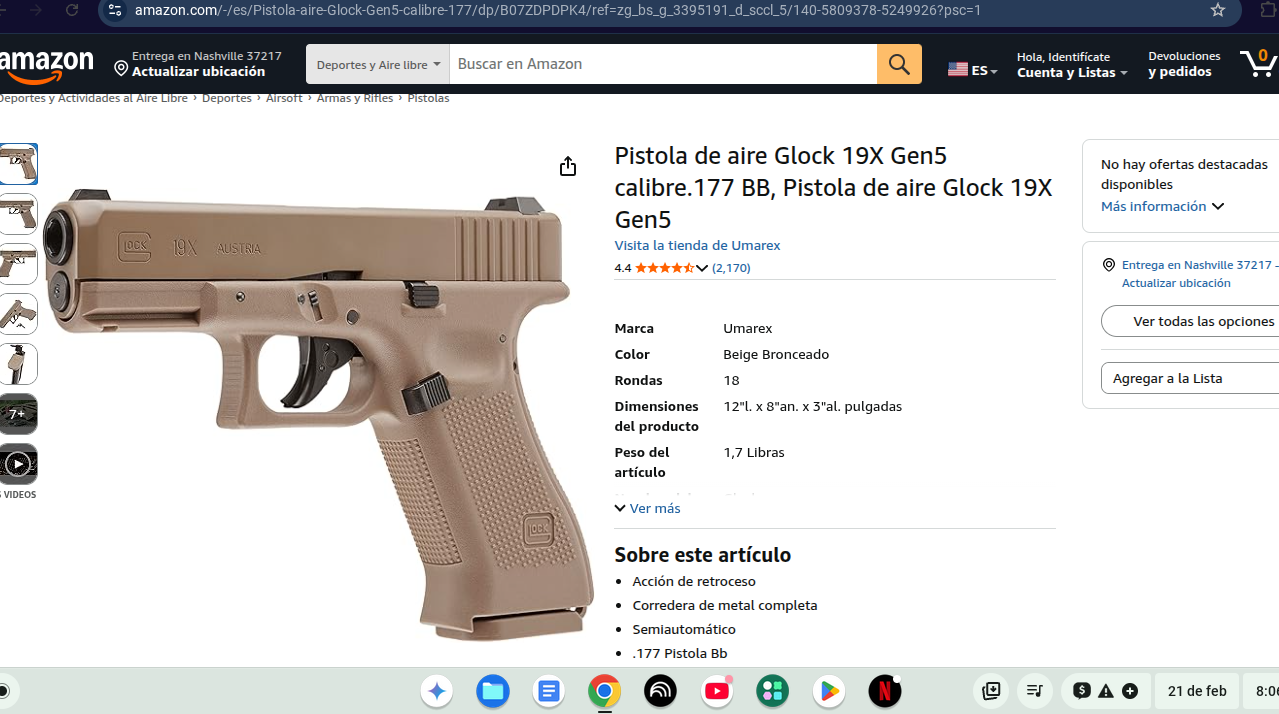Viewport: 1279px width, 714px height.
Task: Click the orange search magnifier button
Action: [x=899, y=64]
